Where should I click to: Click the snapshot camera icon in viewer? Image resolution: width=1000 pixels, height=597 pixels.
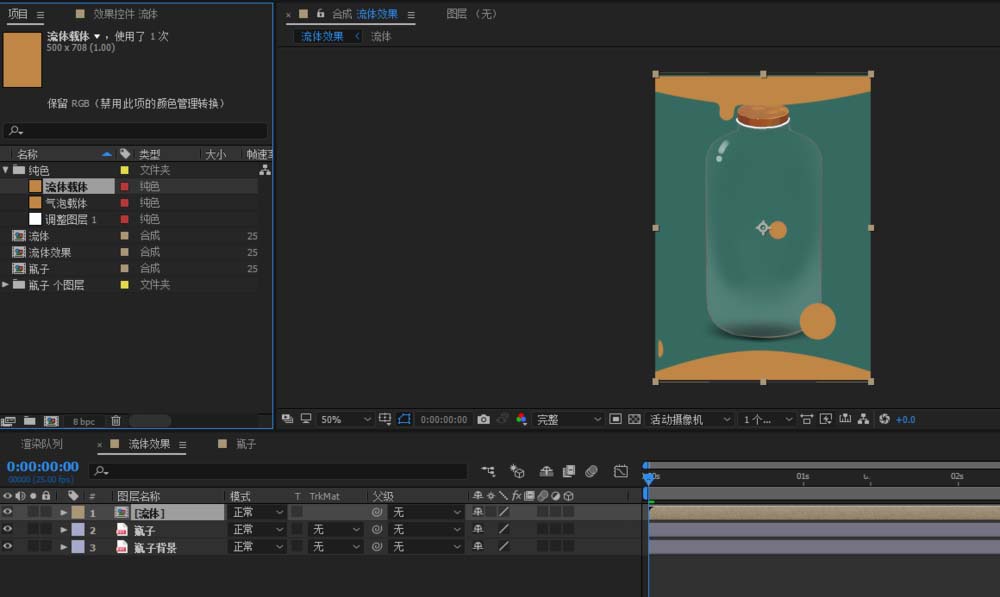click(x=484, y=419)
